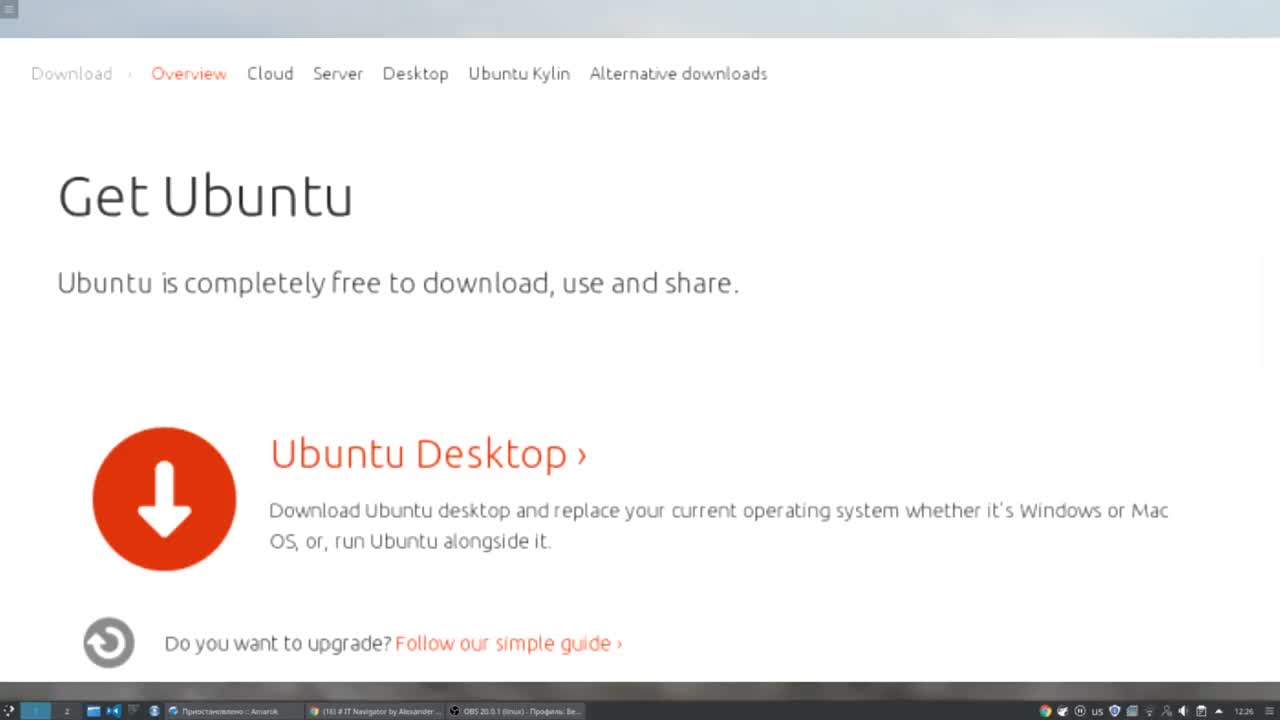Follow our simple guide link
This screenshot has width=1280, height=720.
click(x=508, y=643)
